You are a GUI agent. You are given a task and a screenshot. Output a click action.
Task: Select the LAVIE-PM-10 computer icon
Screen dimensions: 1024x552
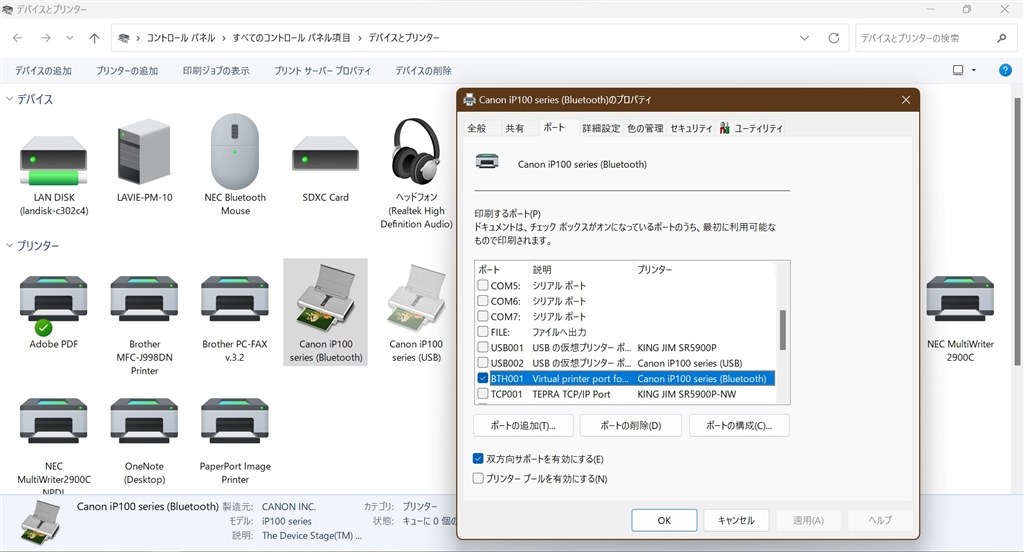pos(144,152)
